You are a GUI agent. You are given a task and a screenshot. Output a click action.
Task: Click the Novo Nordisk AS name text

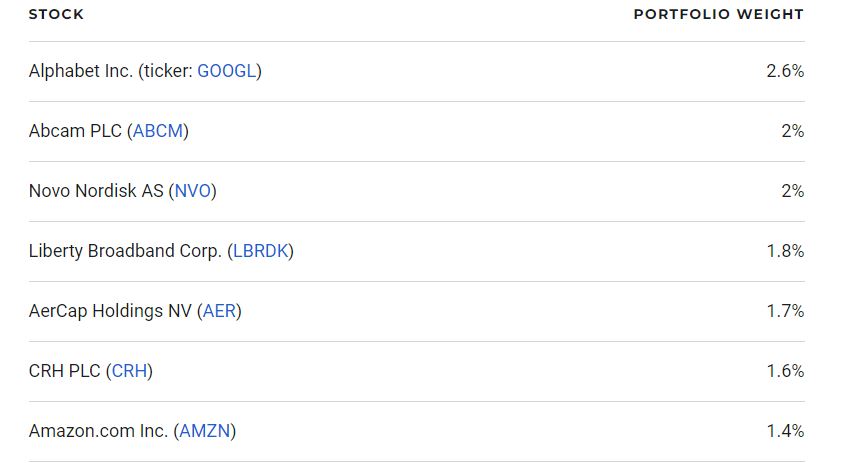[x=96, y=191]
